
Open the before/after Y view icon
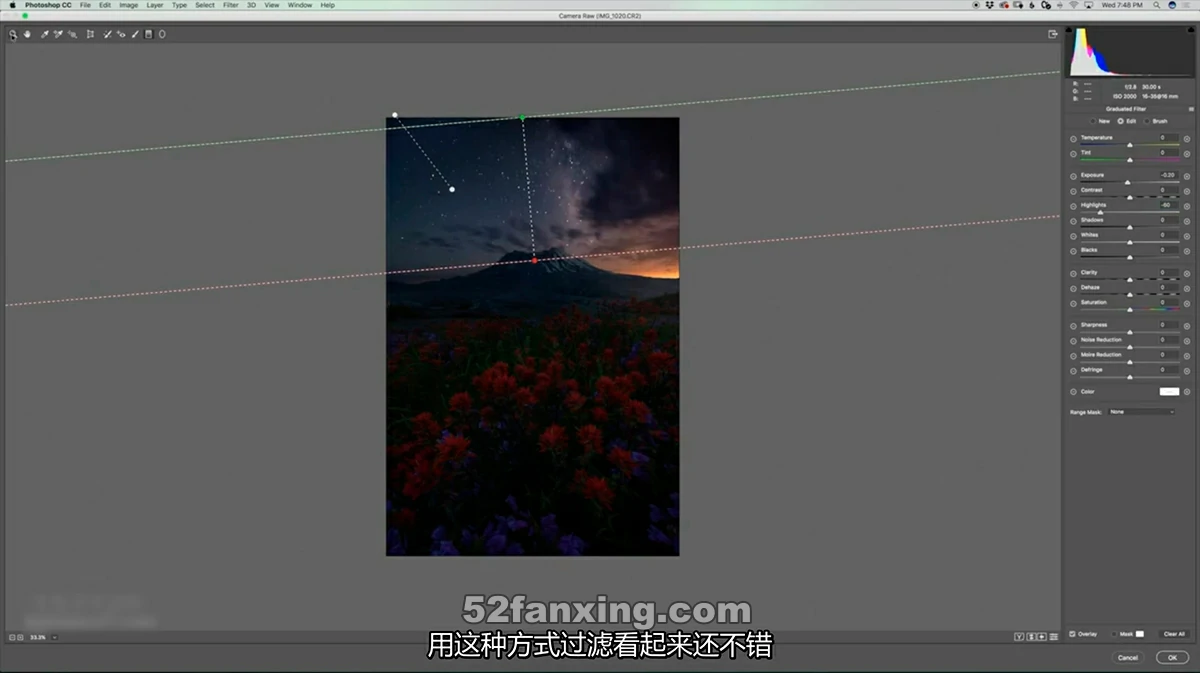click(1019, 637)
